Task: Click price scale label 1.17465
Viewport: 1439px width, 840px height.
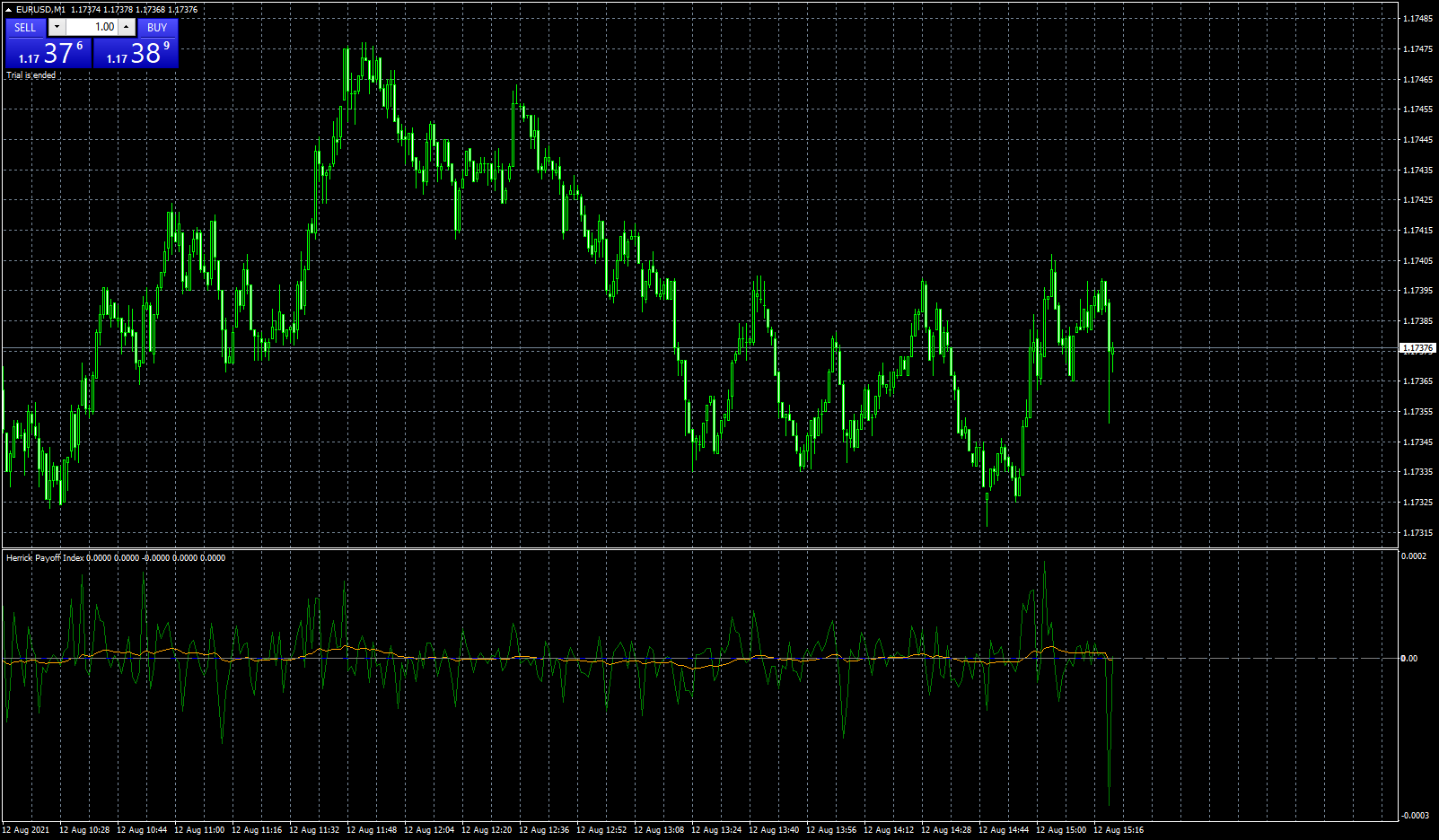Action: (1417, 79)
